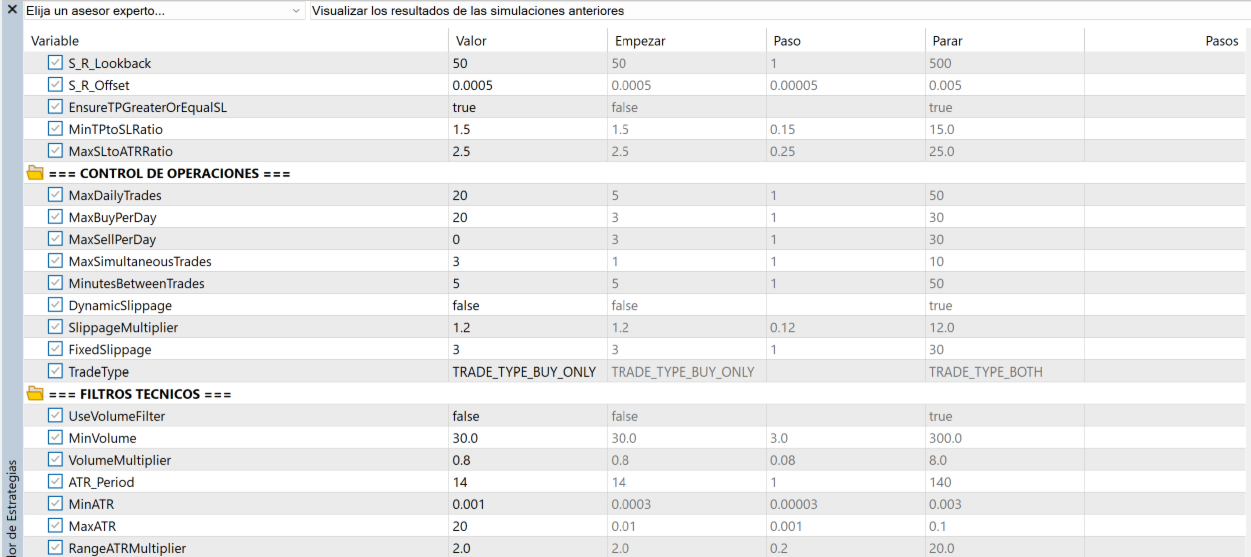Click the FILTROS TECNICOS folder icon
Viewport: 1251px width, 557px height.
click(35, 394)
